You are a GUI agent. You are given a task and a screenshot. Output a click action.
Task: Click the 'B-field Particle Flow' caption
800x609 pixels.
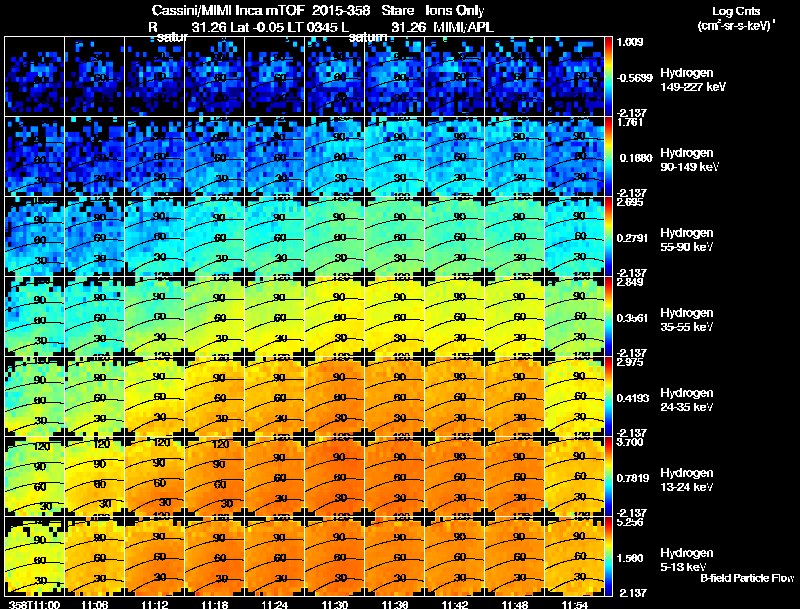coord(747,578)
